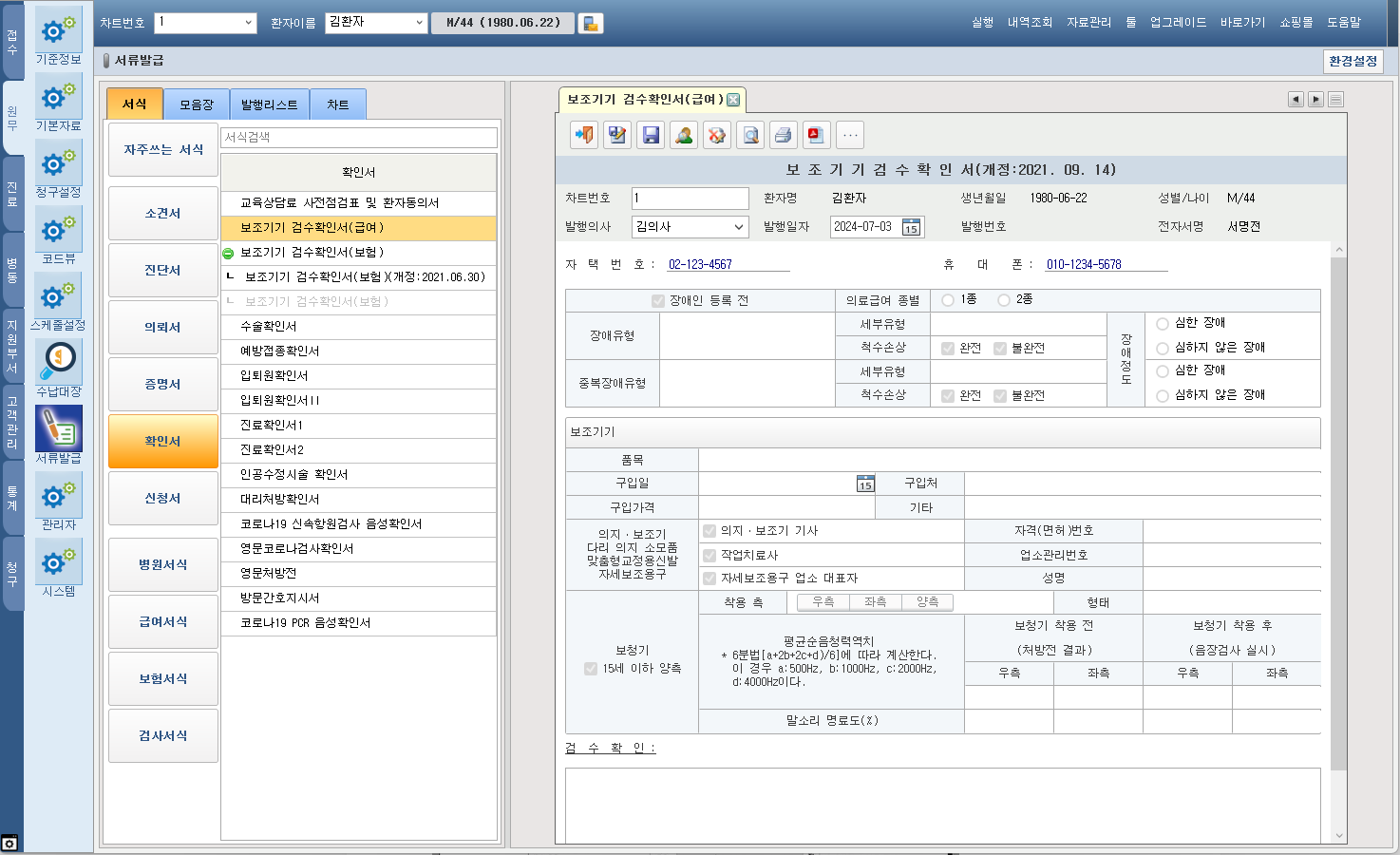Click the save (floppy disk) icon in form toolbar
This screenshot has height=855, width=1400.
pos(651,135)
